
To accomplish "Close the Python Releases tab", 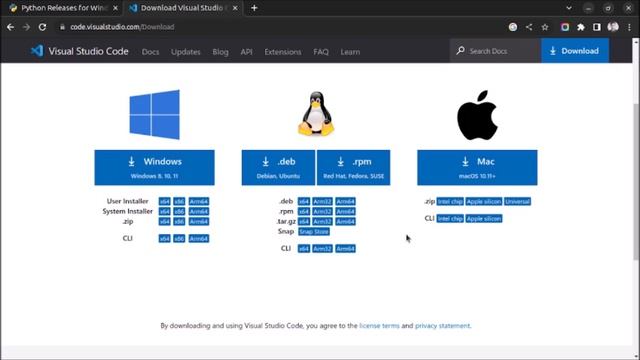I will pos(115,8).
